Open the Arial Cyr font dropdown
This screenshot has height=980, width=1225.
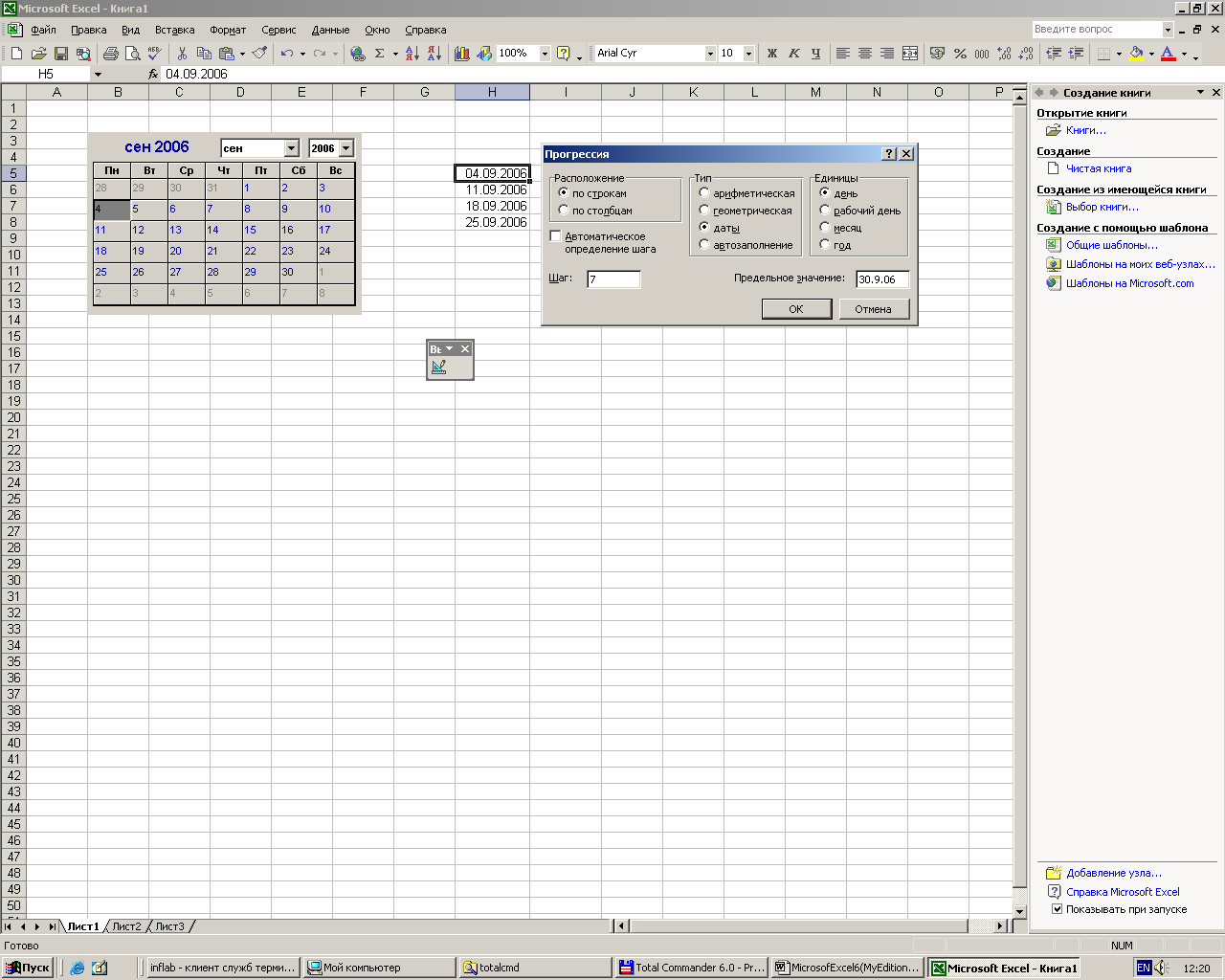click(710, 54)
